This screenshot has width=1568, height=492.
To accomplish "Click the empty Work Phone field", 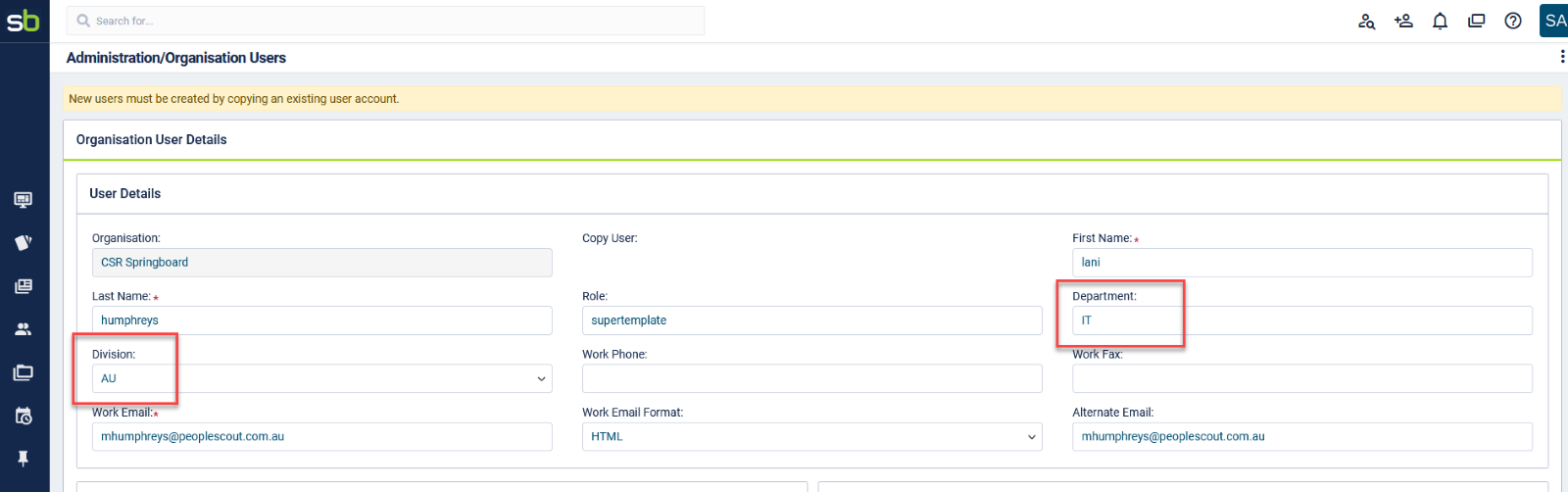I will pyautogui.click(x=812, y=378).
